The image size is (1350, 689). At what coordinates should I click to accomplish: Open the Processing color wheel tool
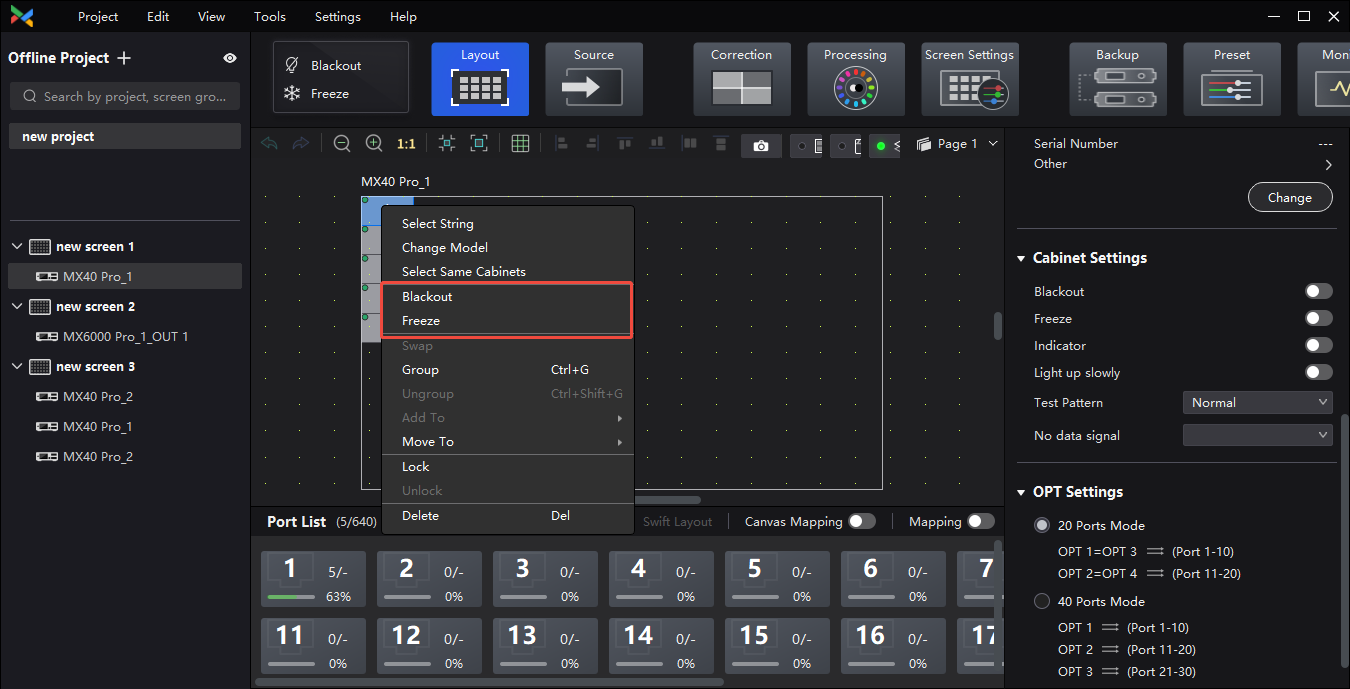click(x=856, y=79)
